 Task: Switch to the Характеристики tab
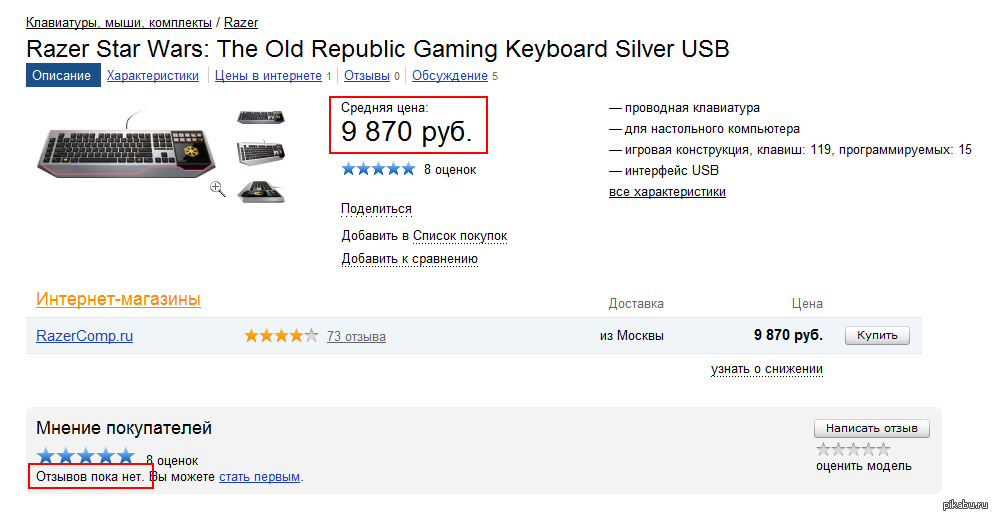153,76
